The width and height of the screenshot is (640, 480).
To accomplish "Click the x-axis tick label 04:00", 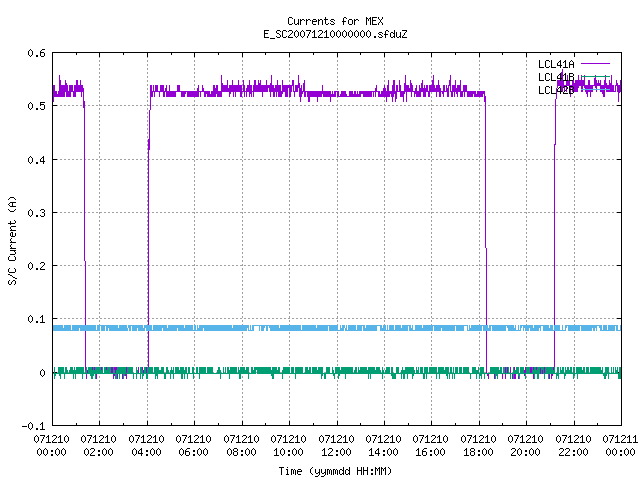I will click(x=146, y=452).
